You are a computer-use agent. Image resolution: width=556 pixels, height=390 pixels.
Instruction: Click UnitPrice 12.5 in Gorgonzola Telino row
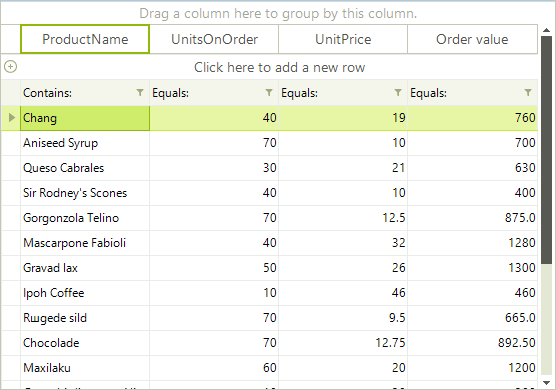[343, 218]
